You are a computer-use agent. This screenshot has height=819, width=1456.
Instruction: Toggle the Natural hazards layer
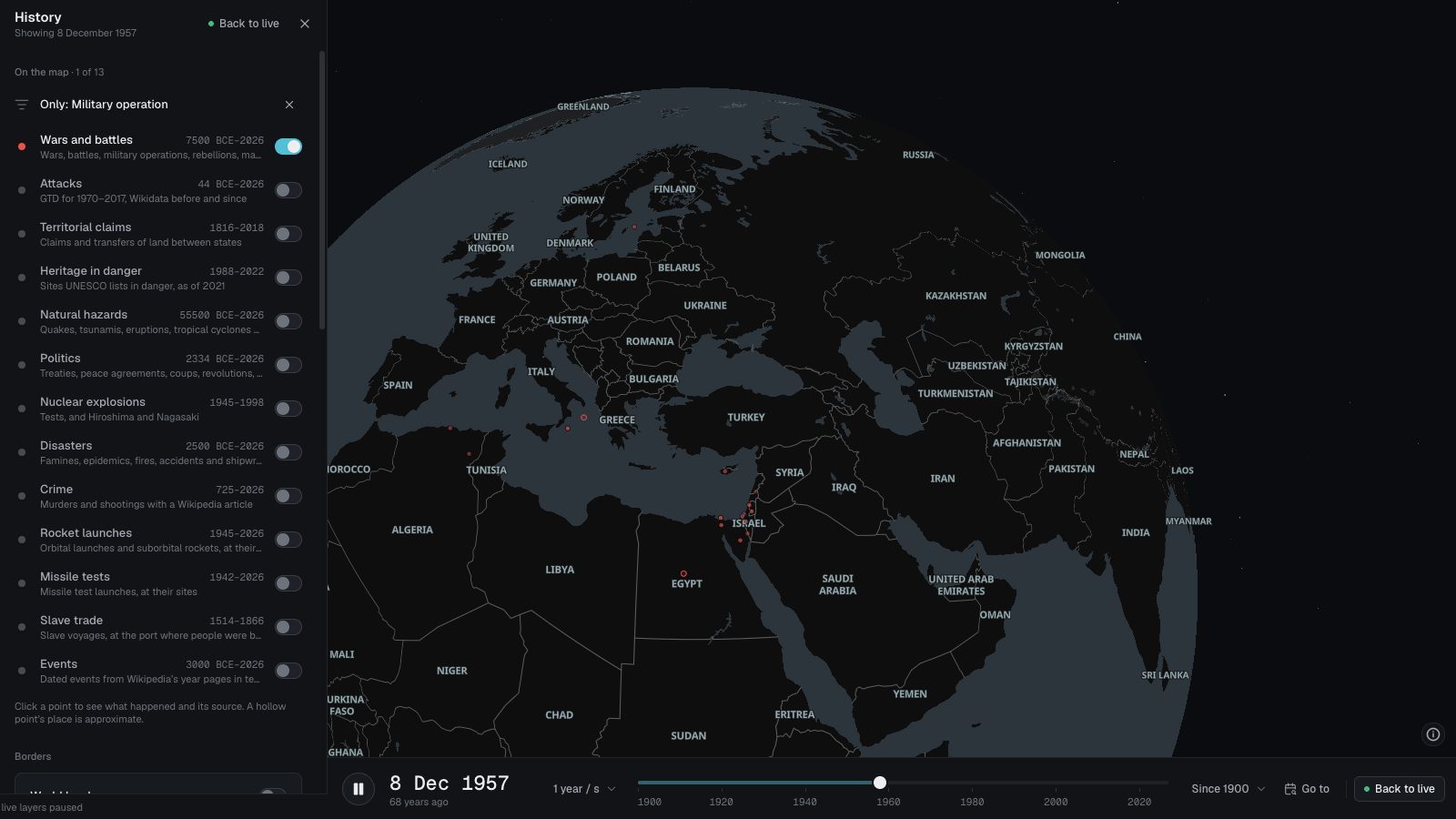coord(288,321)
